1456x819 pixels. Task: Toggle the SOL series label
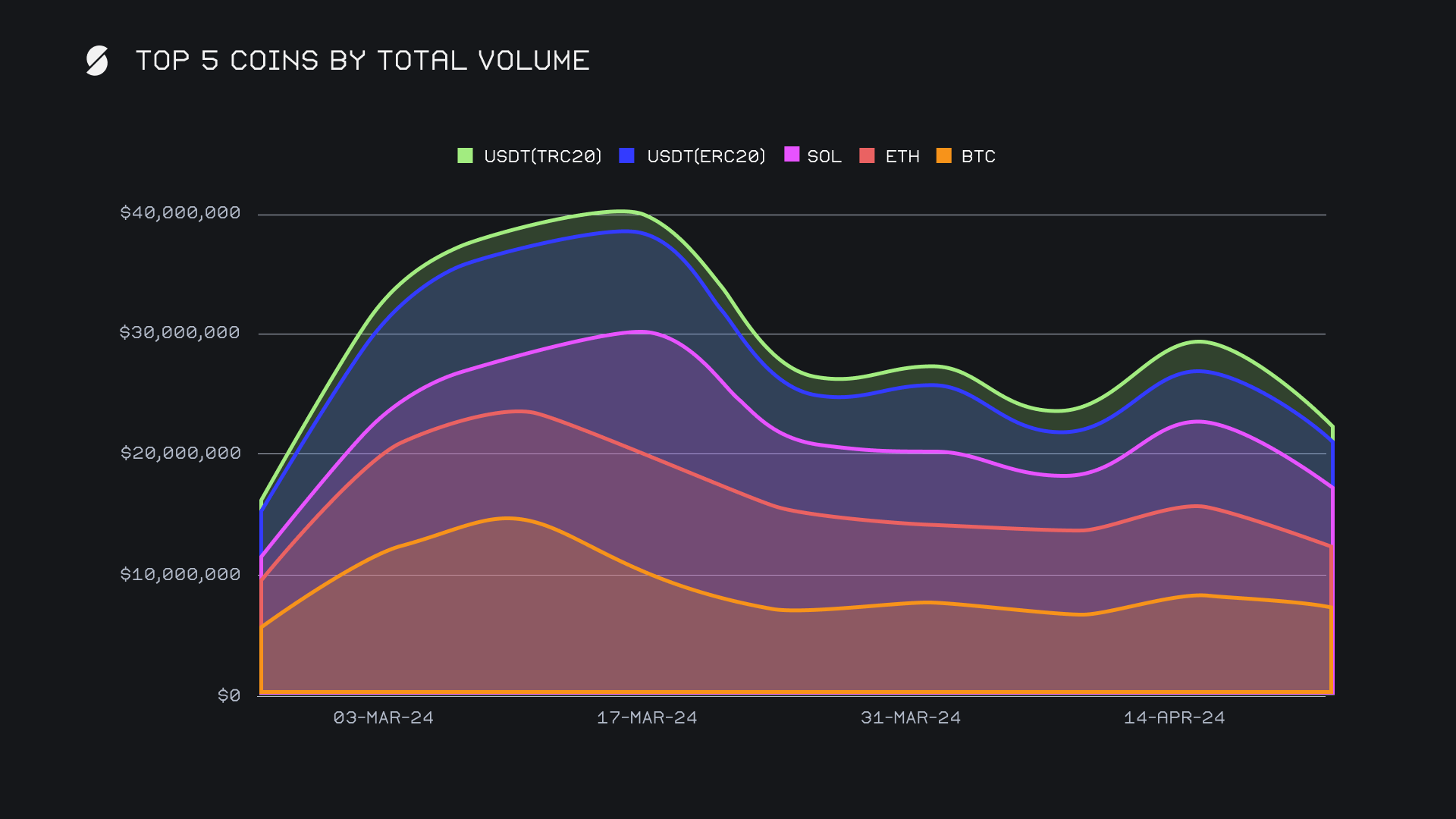(824, 156)
